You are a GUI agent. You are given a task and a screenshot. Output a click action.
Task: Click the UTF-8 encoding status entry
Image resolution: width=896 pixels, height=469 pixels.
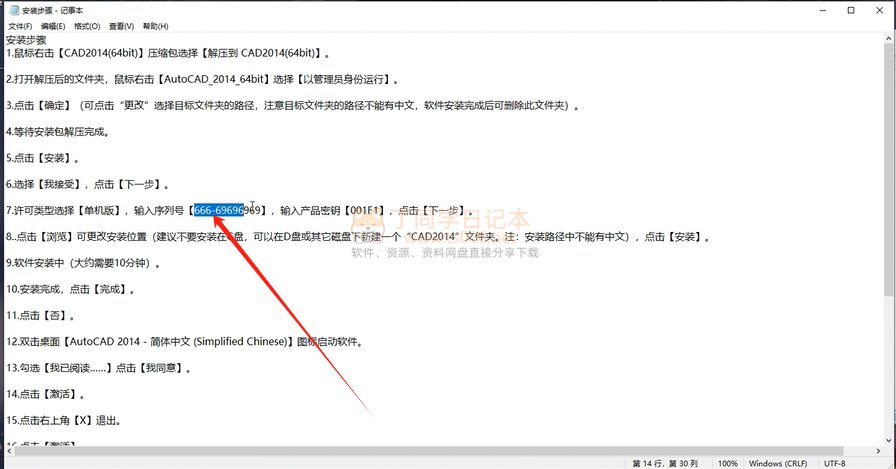[835, 463]
